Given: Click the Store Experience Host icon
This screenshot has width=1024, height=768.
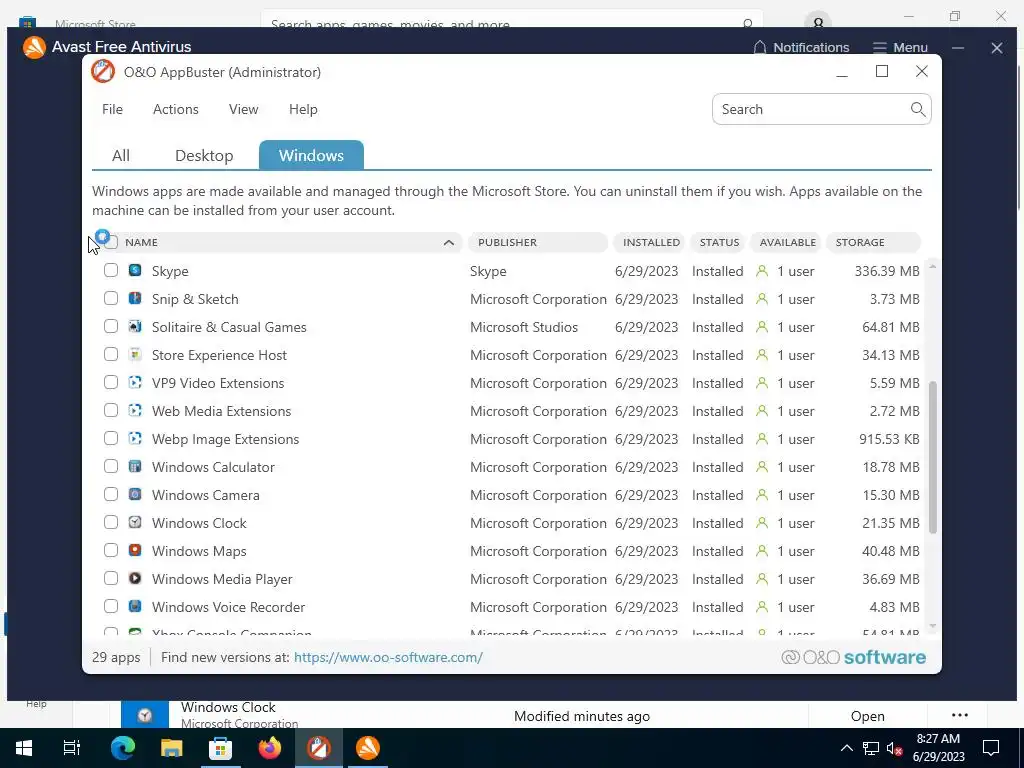Looking at the screenshot, I should coord(135,355).
